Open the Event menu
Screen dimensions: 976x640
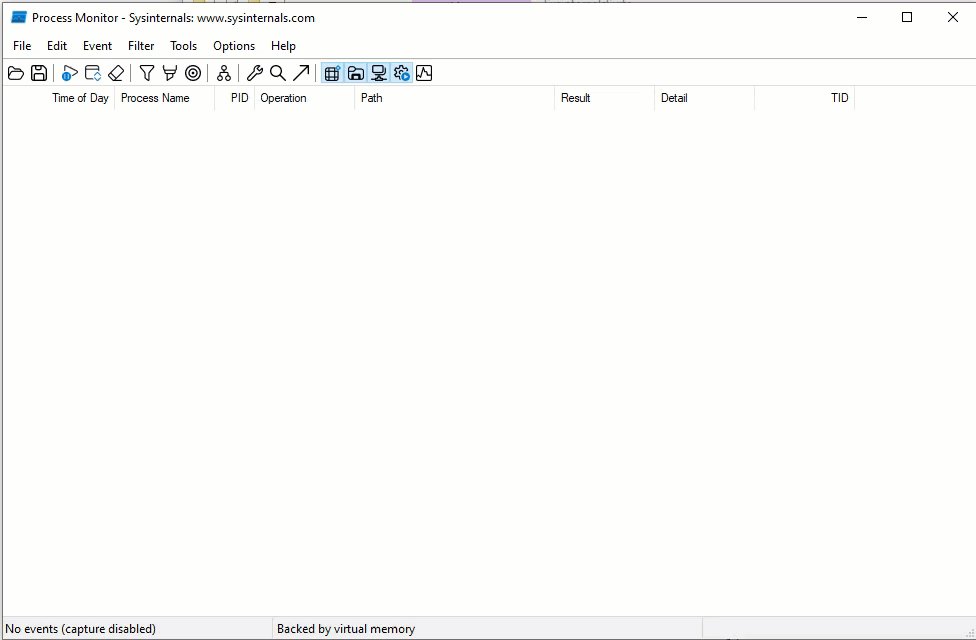click(x=97, y=46)
